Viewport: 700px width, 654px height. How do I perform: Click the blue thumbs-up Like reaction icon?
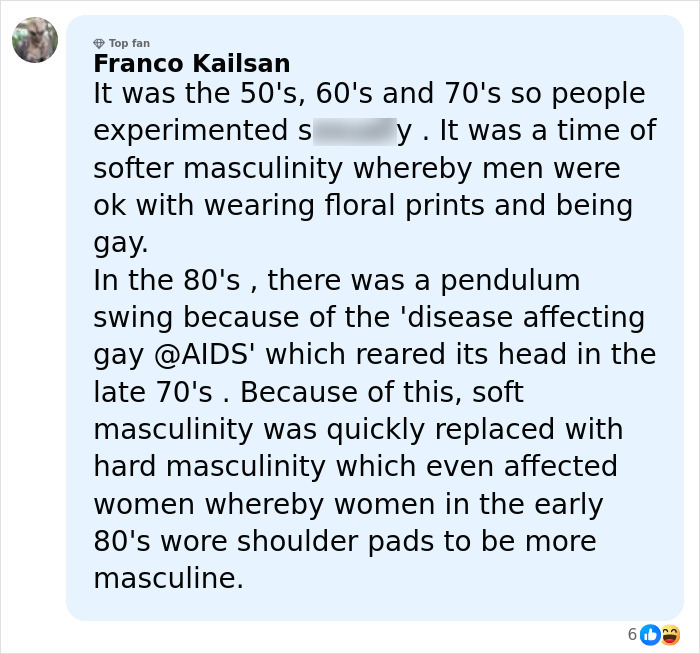click(650, 634)
